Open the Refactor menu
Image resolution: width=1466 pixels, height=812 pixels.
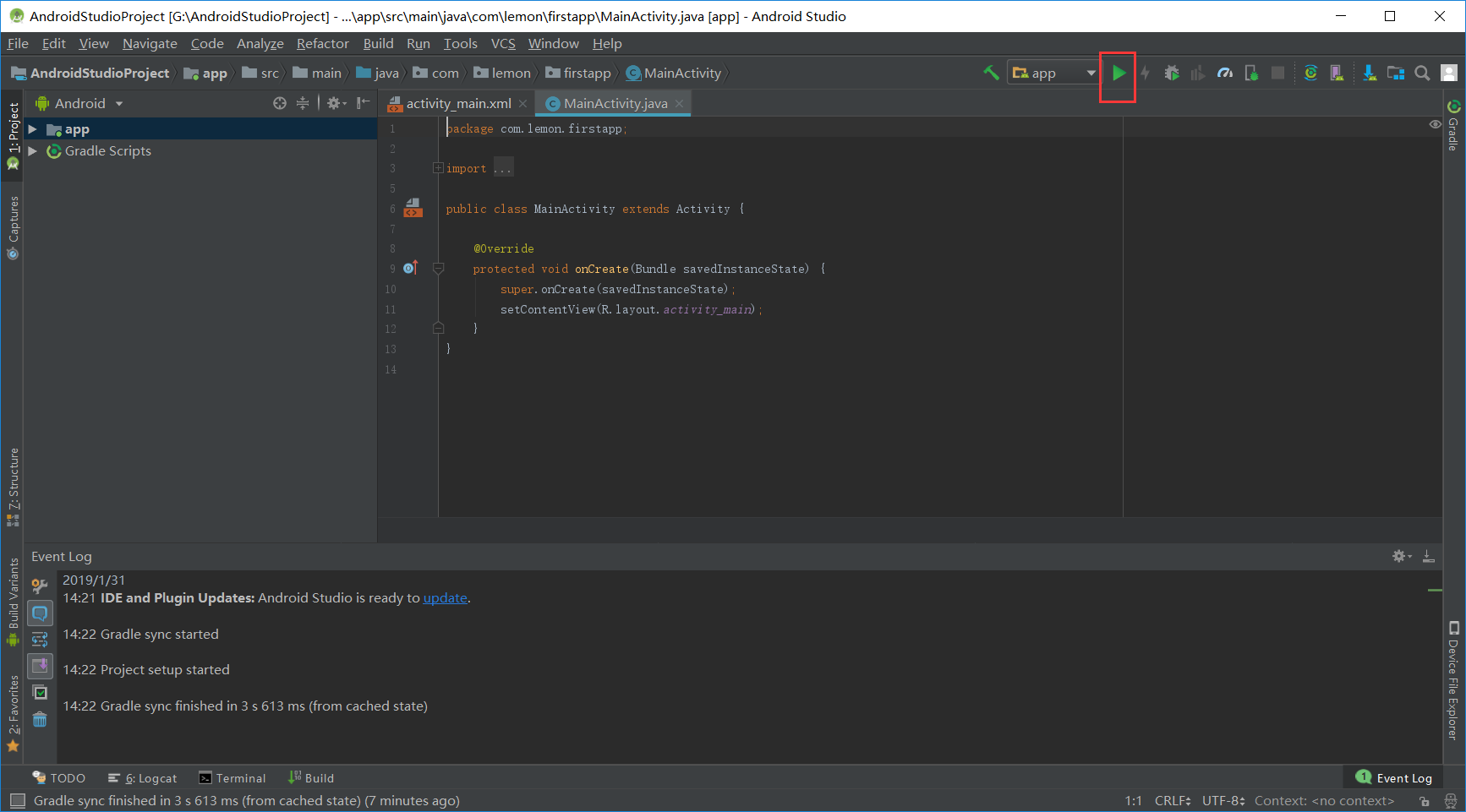click(x=322, y=44)
